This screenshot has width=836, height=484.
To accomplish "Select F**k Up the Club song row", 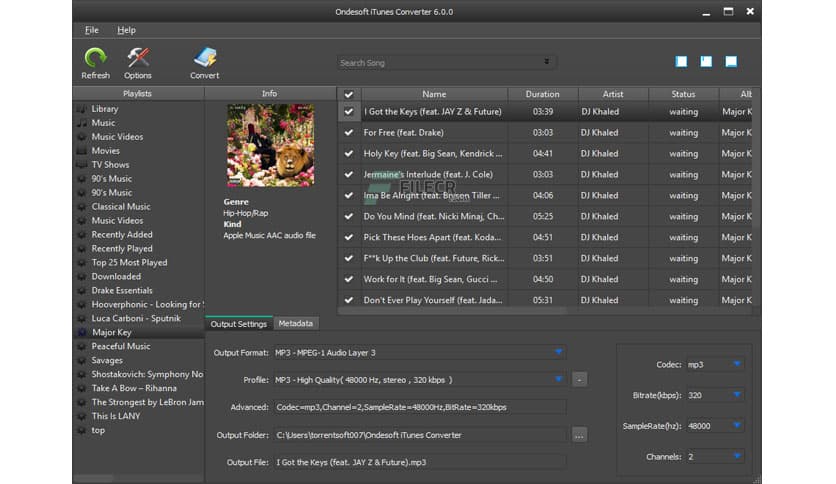I will click(545, 258).
